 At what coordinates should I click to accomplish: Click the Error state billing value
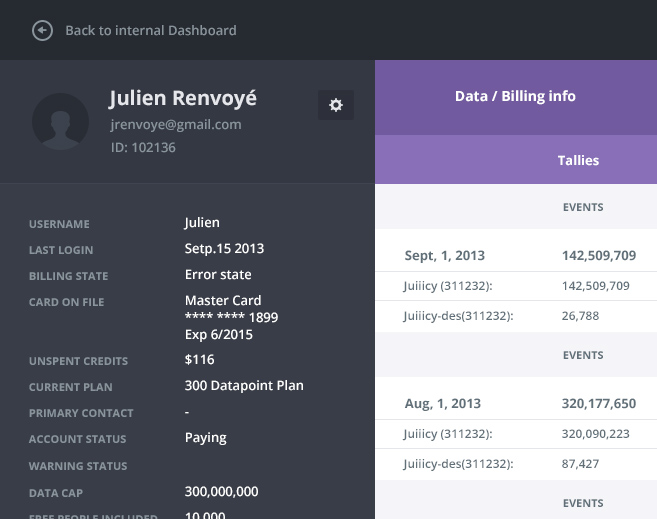pos(218,275)
